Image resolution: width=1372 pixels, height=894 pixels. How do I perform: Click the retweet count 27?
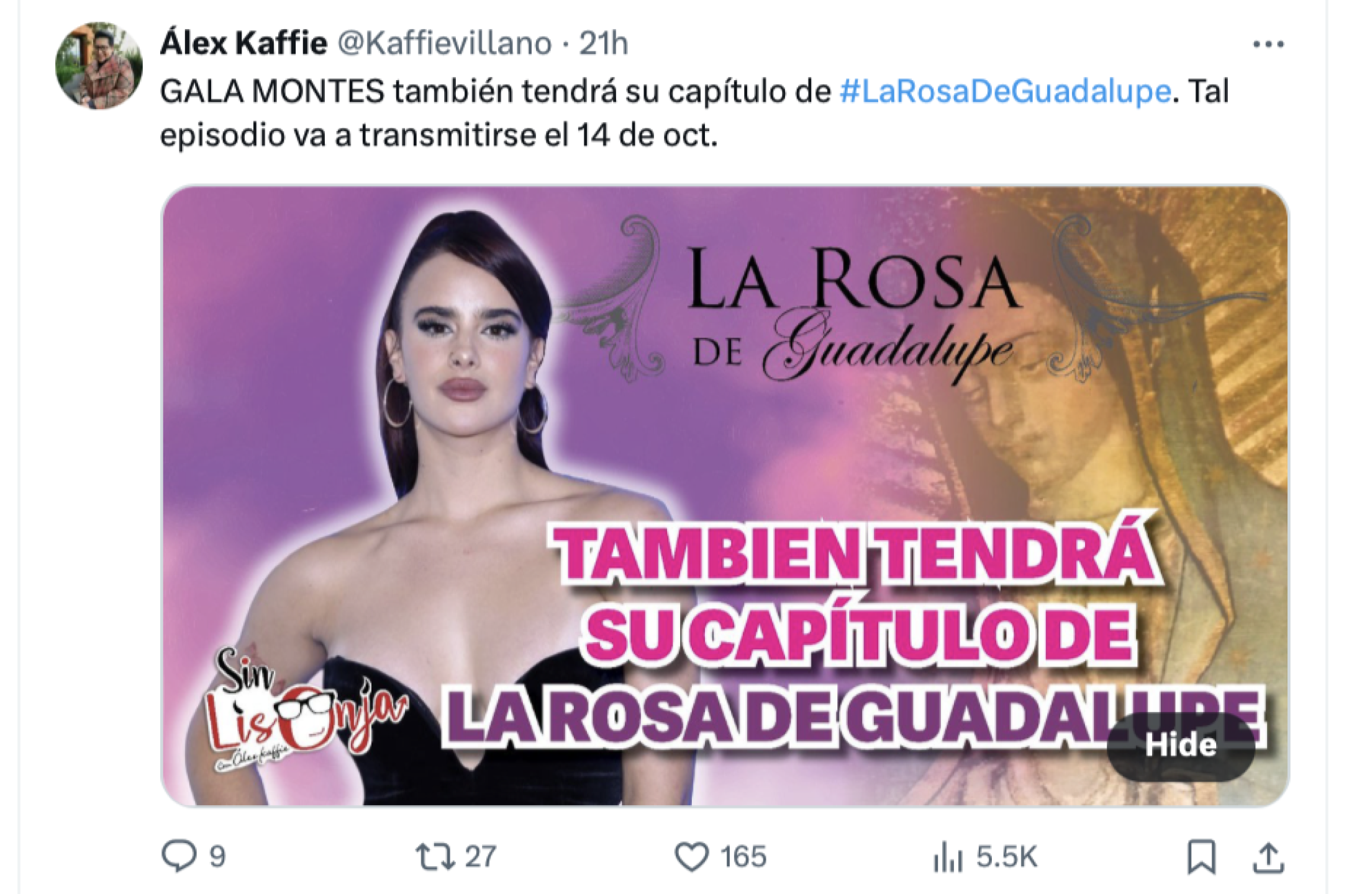click(481, 857)
